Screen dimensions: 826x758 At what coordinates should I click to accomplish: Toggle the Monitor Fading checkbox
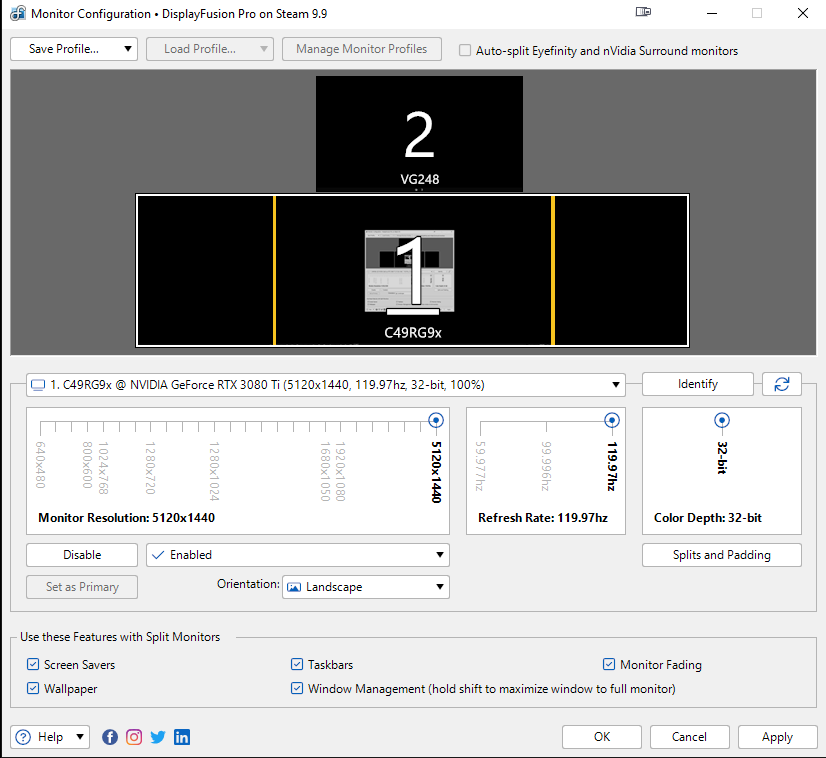(609, 664)
